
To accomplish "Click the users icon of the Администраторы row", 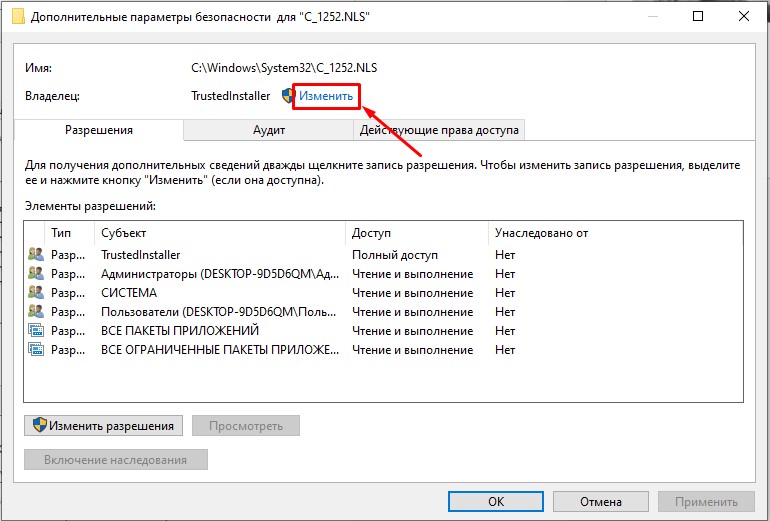I will click(36, 274).
